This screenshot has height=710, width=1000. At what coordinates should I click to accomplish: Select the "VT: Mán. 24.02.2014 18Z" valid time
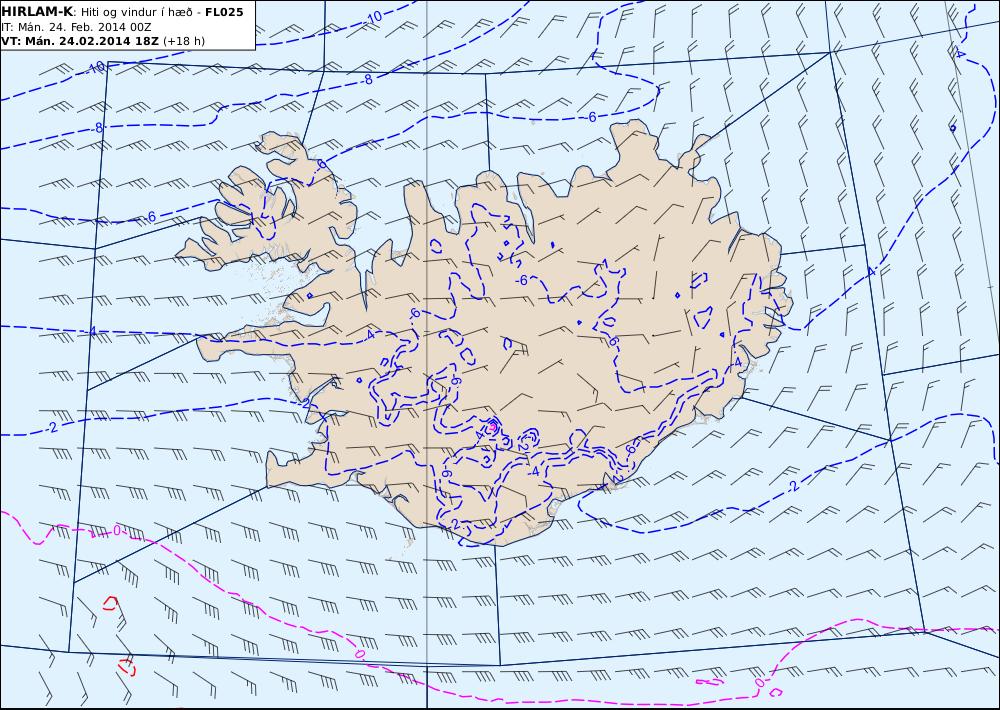80,41
